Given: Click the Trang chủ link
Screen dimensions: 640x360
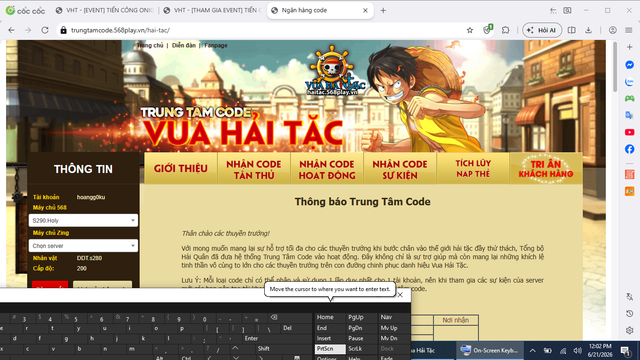Looking at the screenshot, I should click(150, 45).
